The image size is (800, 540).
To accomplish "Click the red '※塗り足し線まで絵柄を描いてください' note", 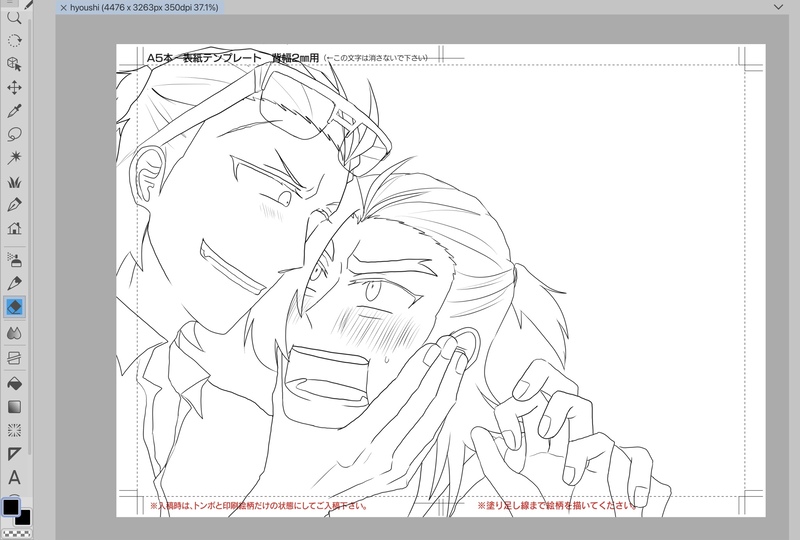I will tap(557, 506).
